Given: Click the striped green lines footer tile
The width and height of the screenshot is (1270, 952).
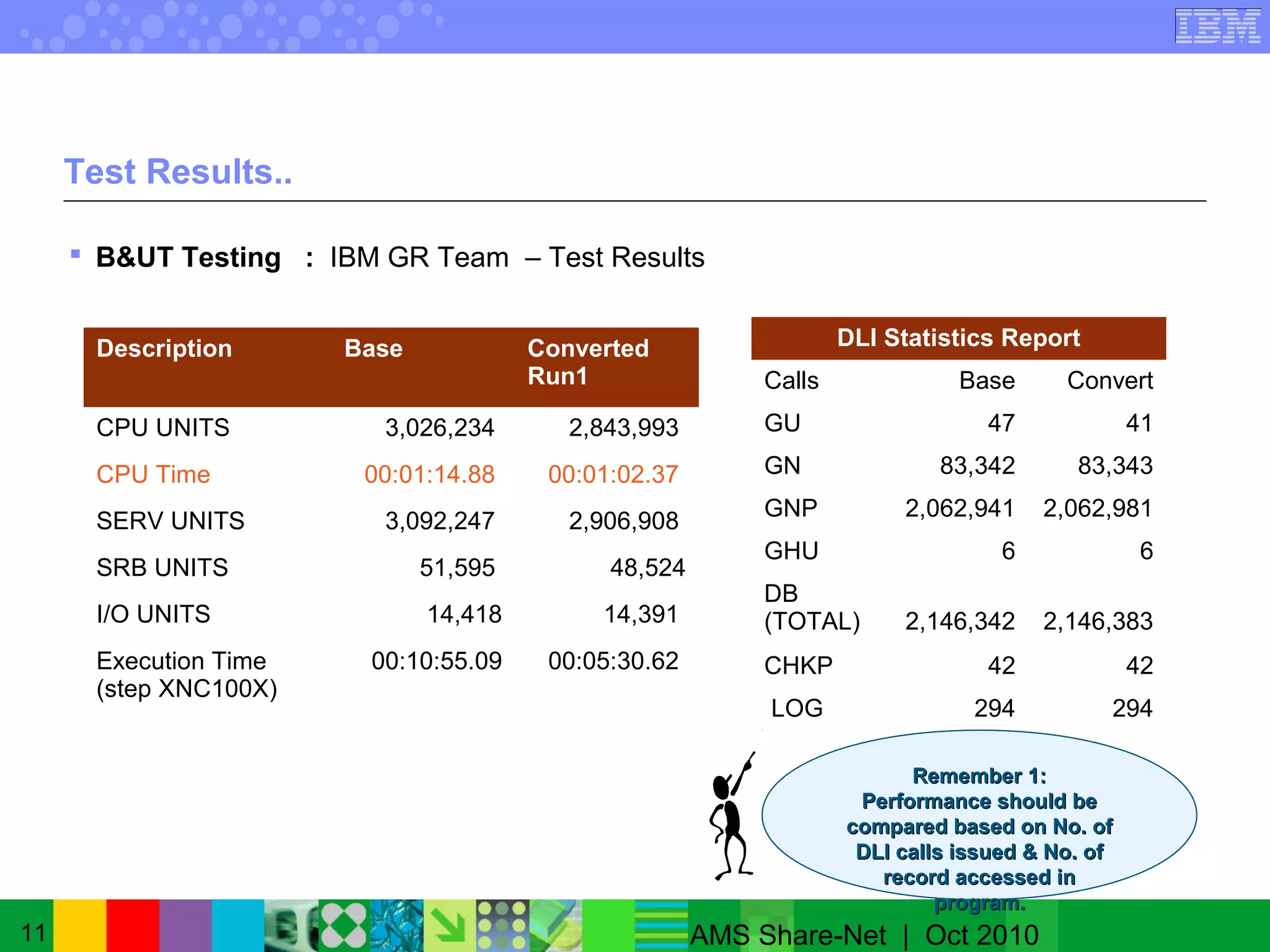Looking at the screenshot, I should [x=661, y=925].
